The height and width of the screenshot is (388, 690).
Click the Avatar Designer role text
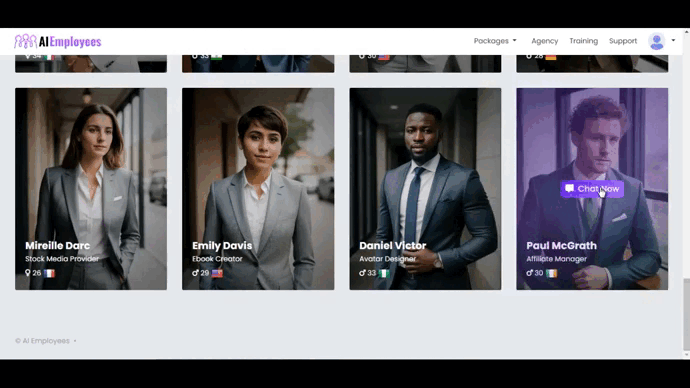[387, 259]
